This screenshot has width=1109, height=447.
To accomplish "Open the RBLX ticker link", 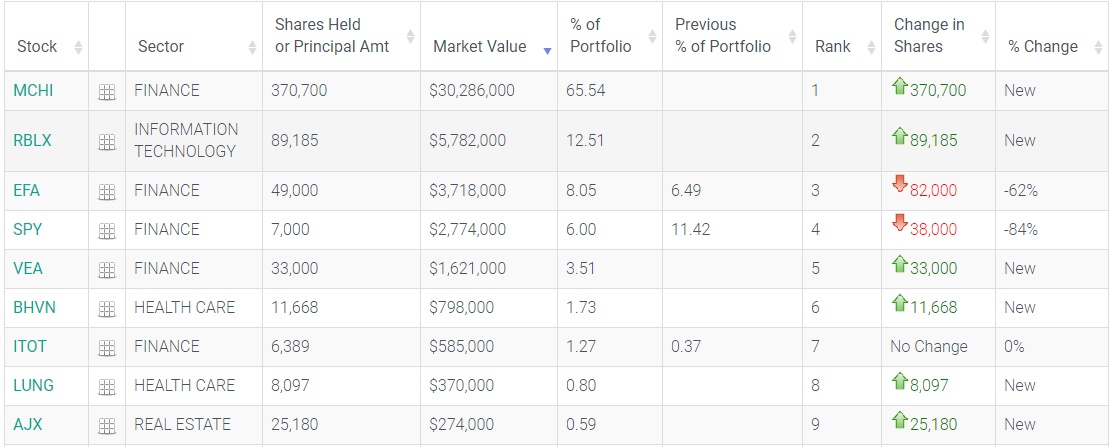I will tap(32, 141).
